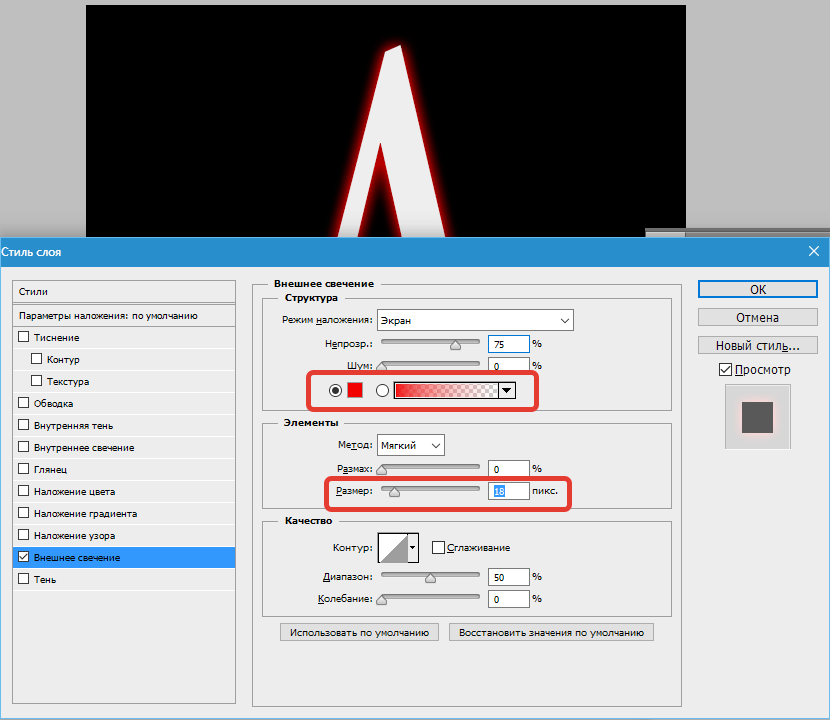Click the red glow color swatch
The height and width of the screenshot is (720, 830).
(x=354, y=391)
